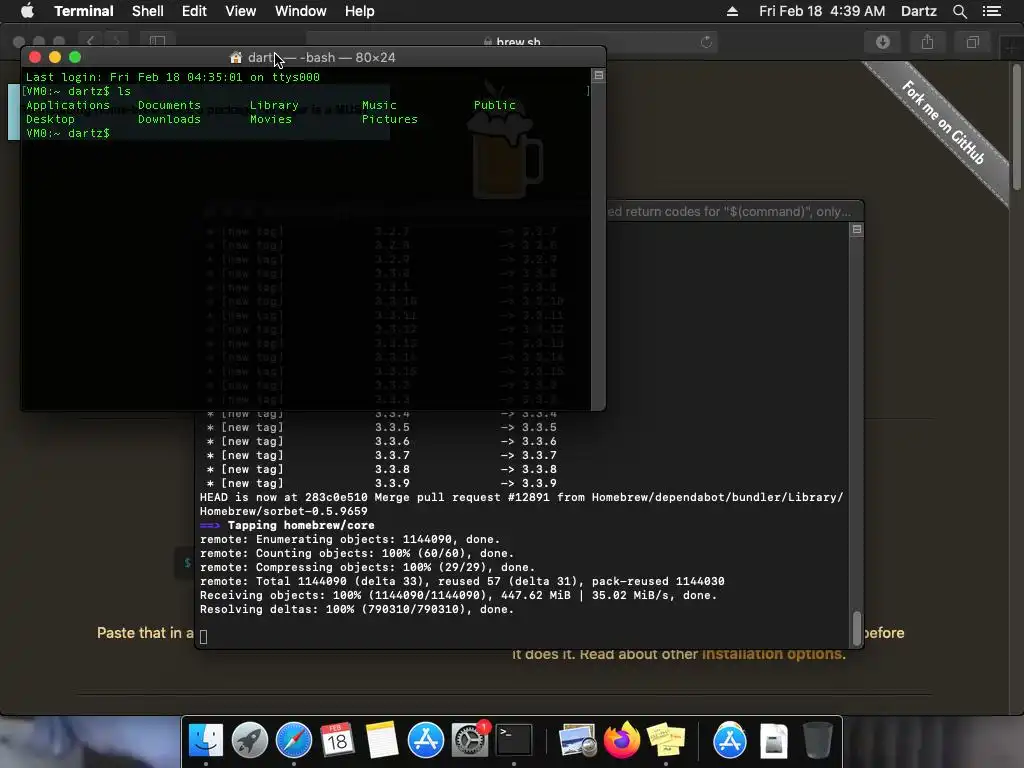The height and width of the screenshot is (768, 1024).
Task: Open App Store icon next to Trash side
Action: coord(729,740)
